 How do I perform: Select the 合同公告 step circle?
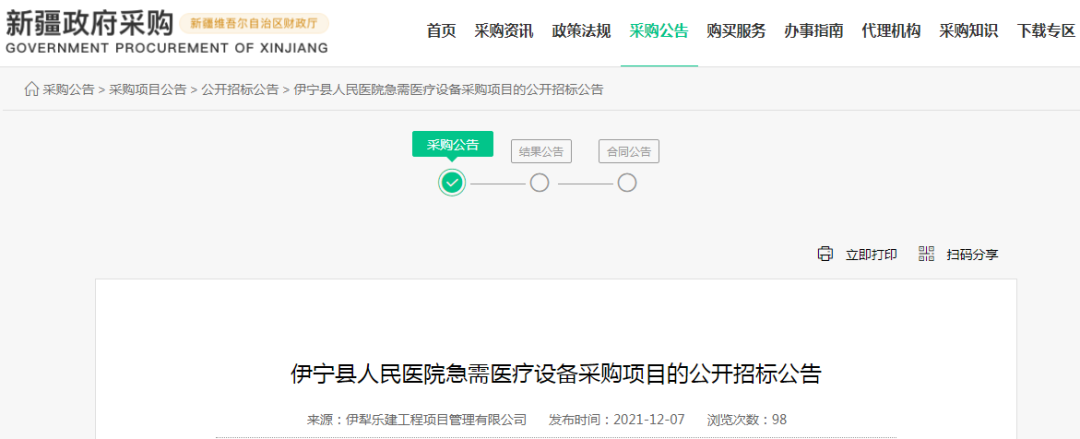point(627,183)
